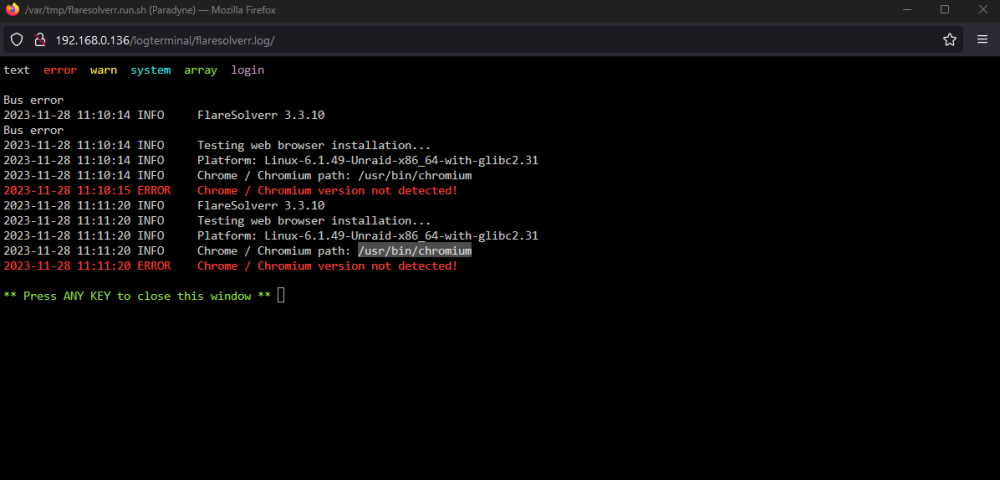Bookmark this page with the star icon
The height and width of the screenshot is (480, 1000).
tap(950, 40)
